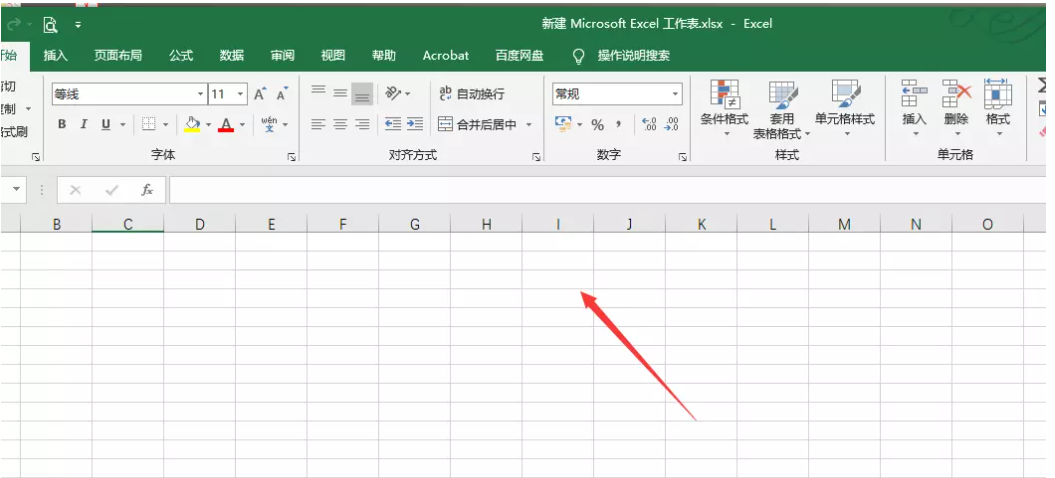Open 单元格样式 cell styles
The width and height of the screenshot is (1055, 478).
click(845, 108)
